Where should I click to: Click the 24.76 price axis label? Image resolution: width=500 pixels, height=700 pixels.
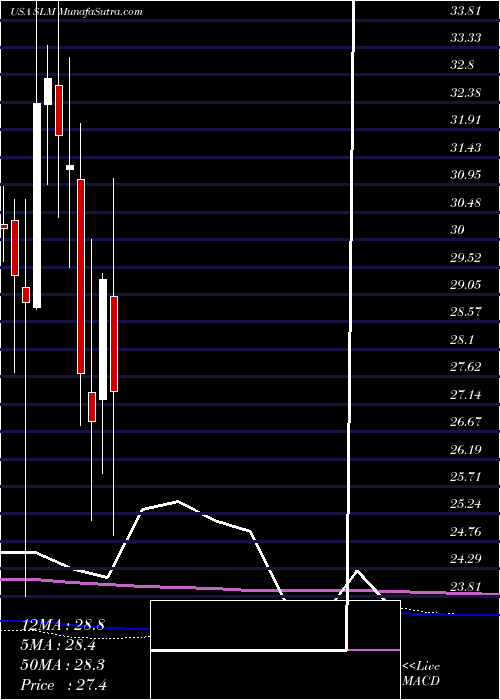(466, 532)
